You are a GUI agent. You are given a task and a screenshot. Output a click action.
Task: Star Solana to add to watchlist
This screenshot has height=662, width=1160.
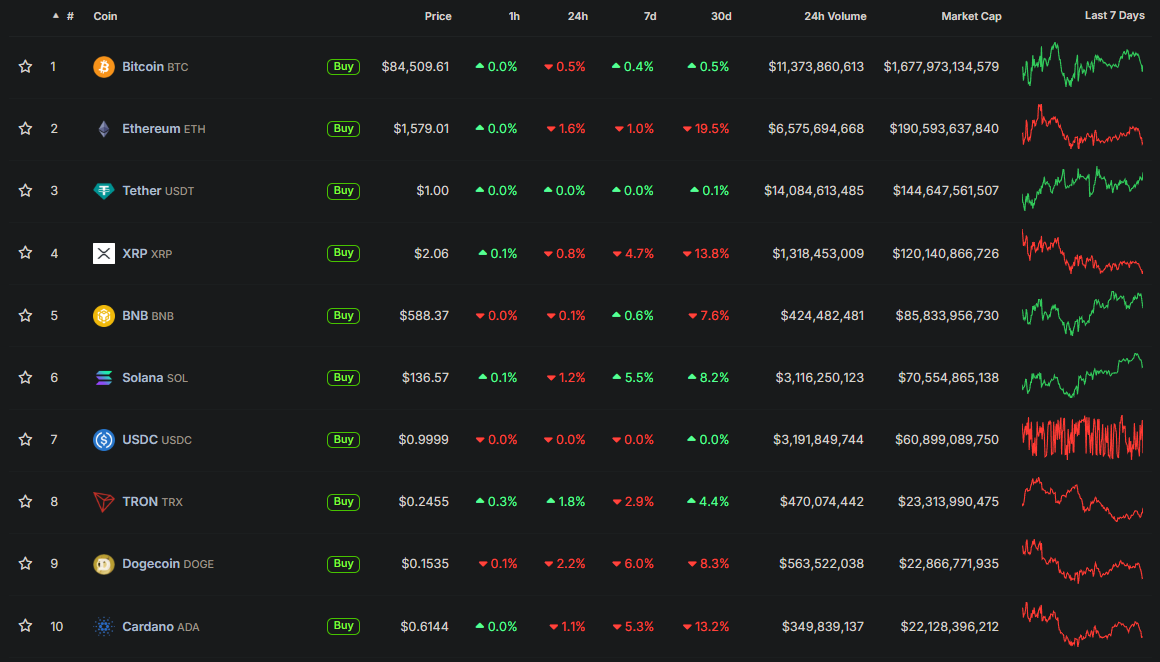[x=25, y=378]
